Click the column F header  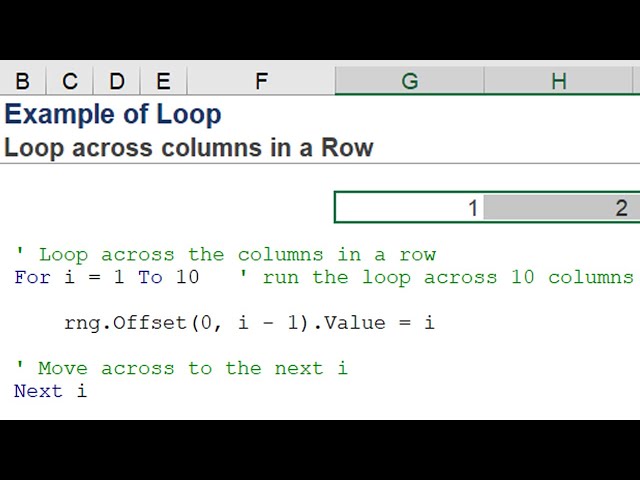(x=261, y=82)
